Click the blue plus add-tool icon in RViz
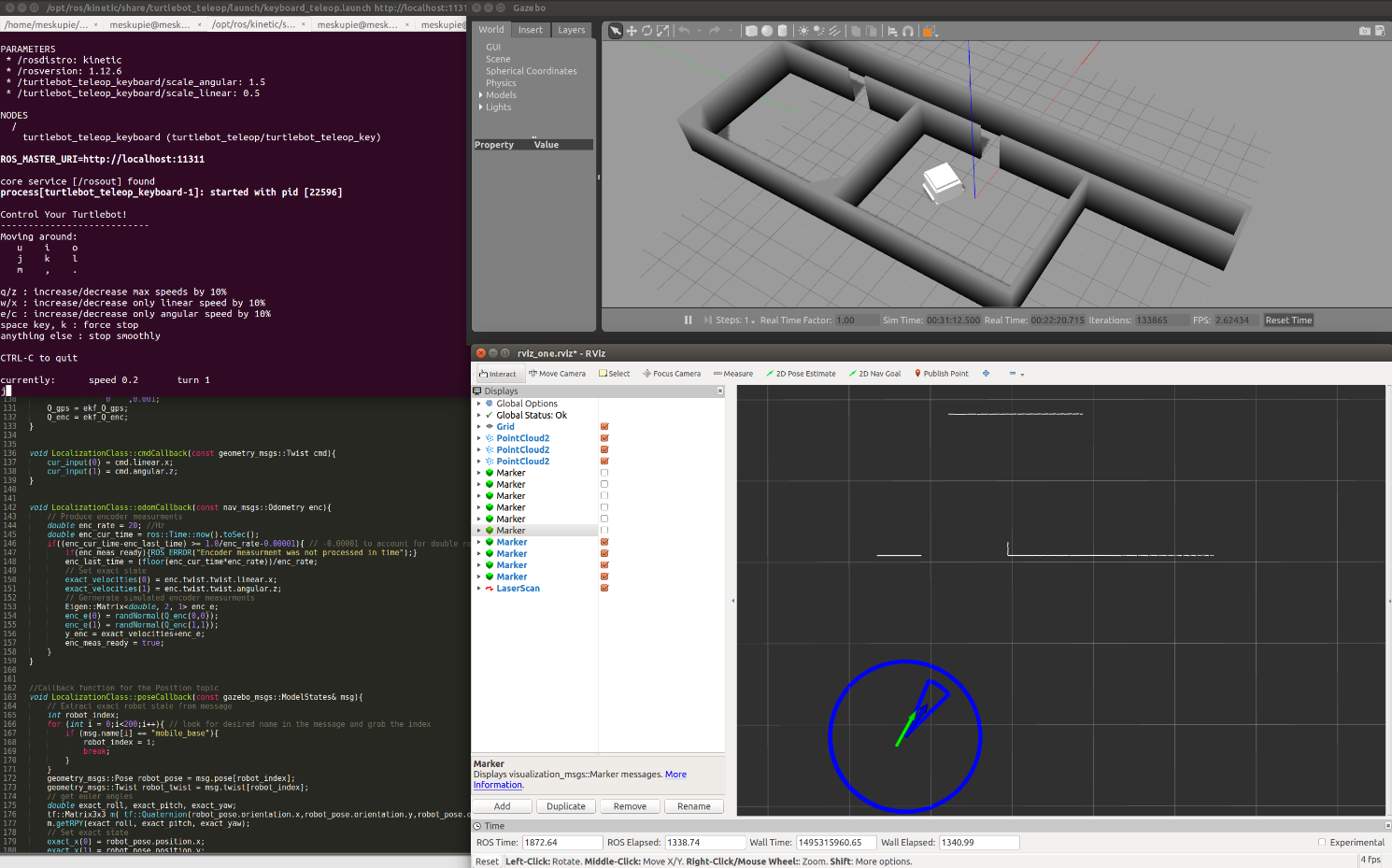This screenshot has width=1392, height=868. (986, 374)
